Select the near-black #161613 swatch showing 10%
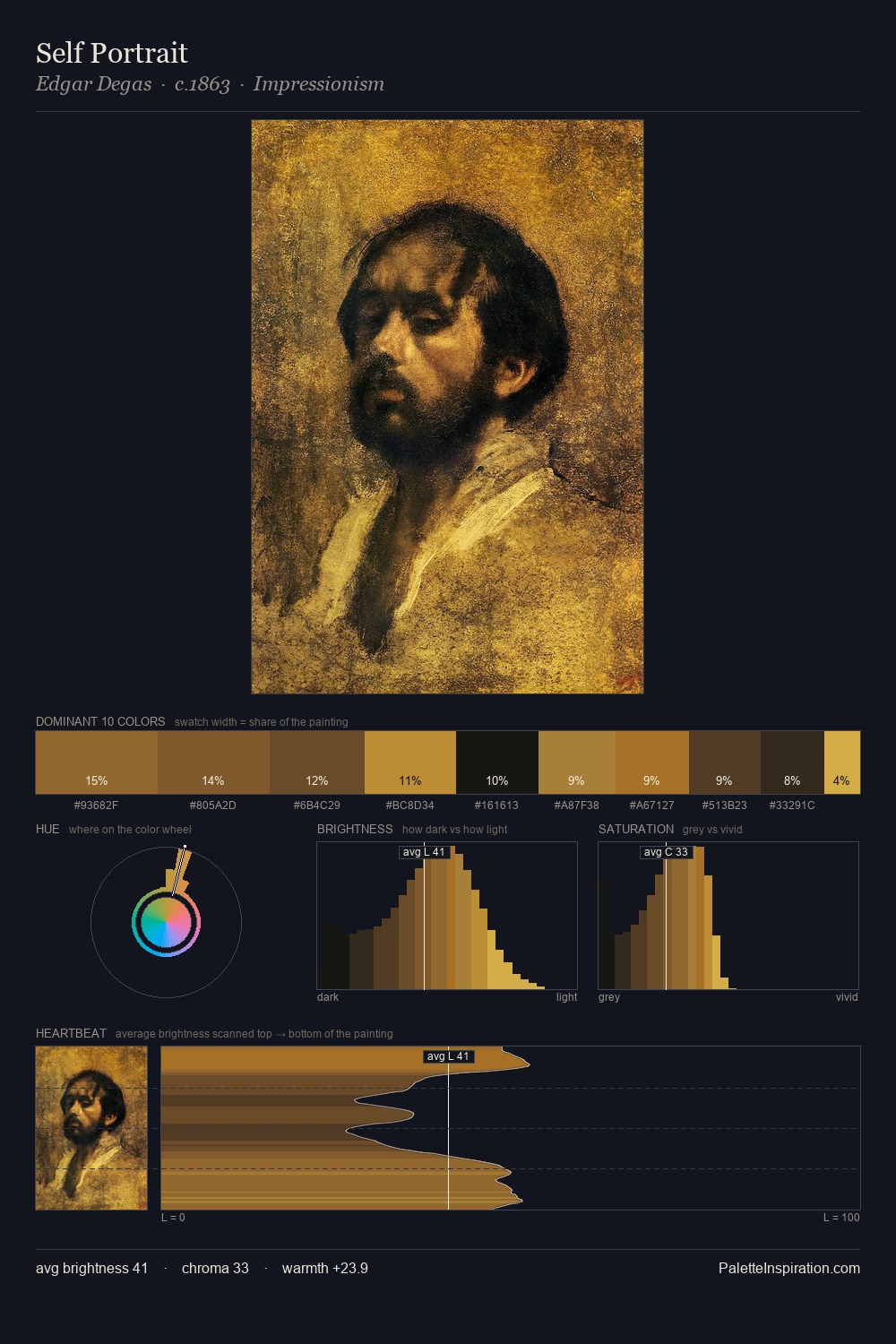 (x=497, y=762)
